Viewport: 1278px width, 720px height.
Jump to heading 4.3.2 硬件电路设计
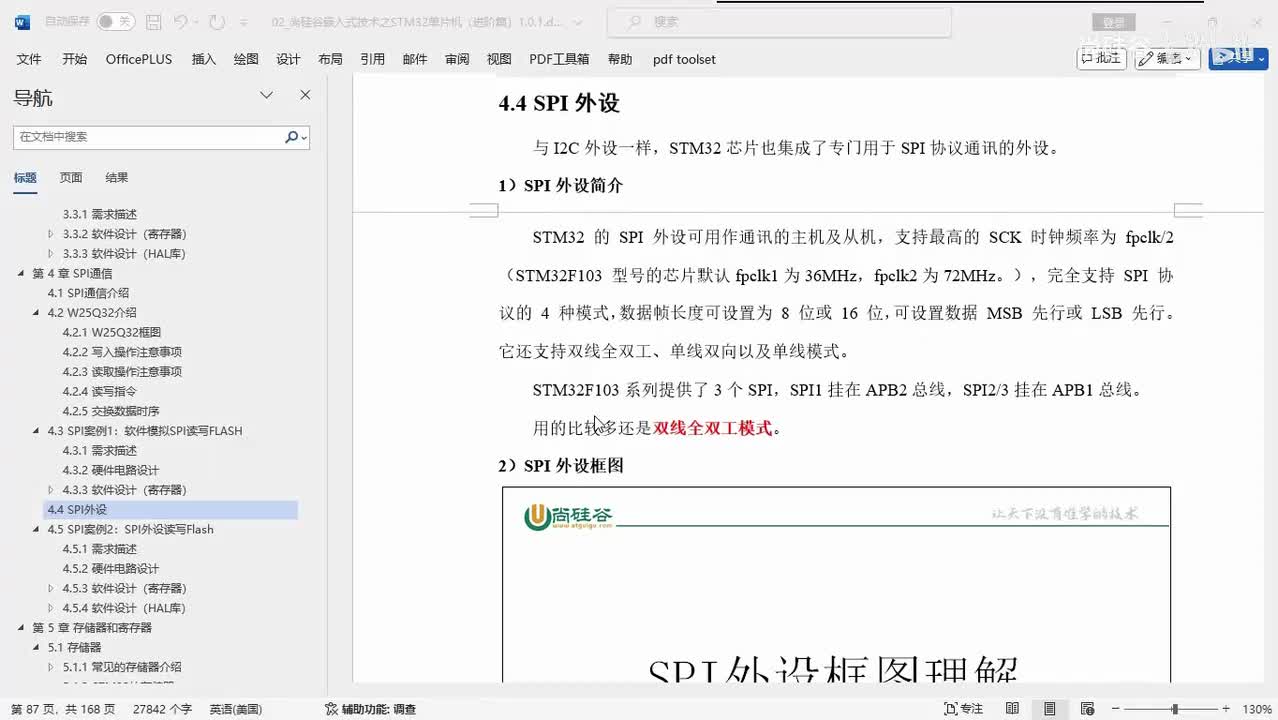click(x=111, y=470)
